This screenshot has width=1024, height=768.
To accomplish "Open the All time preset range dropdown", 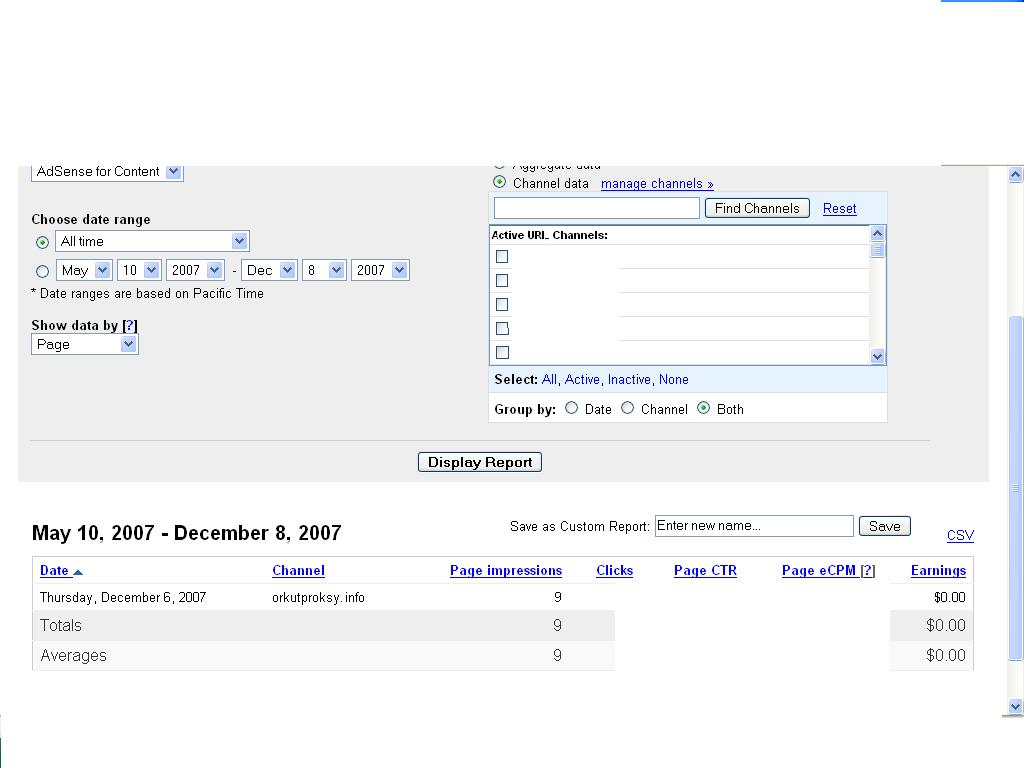I will (152, 241).
